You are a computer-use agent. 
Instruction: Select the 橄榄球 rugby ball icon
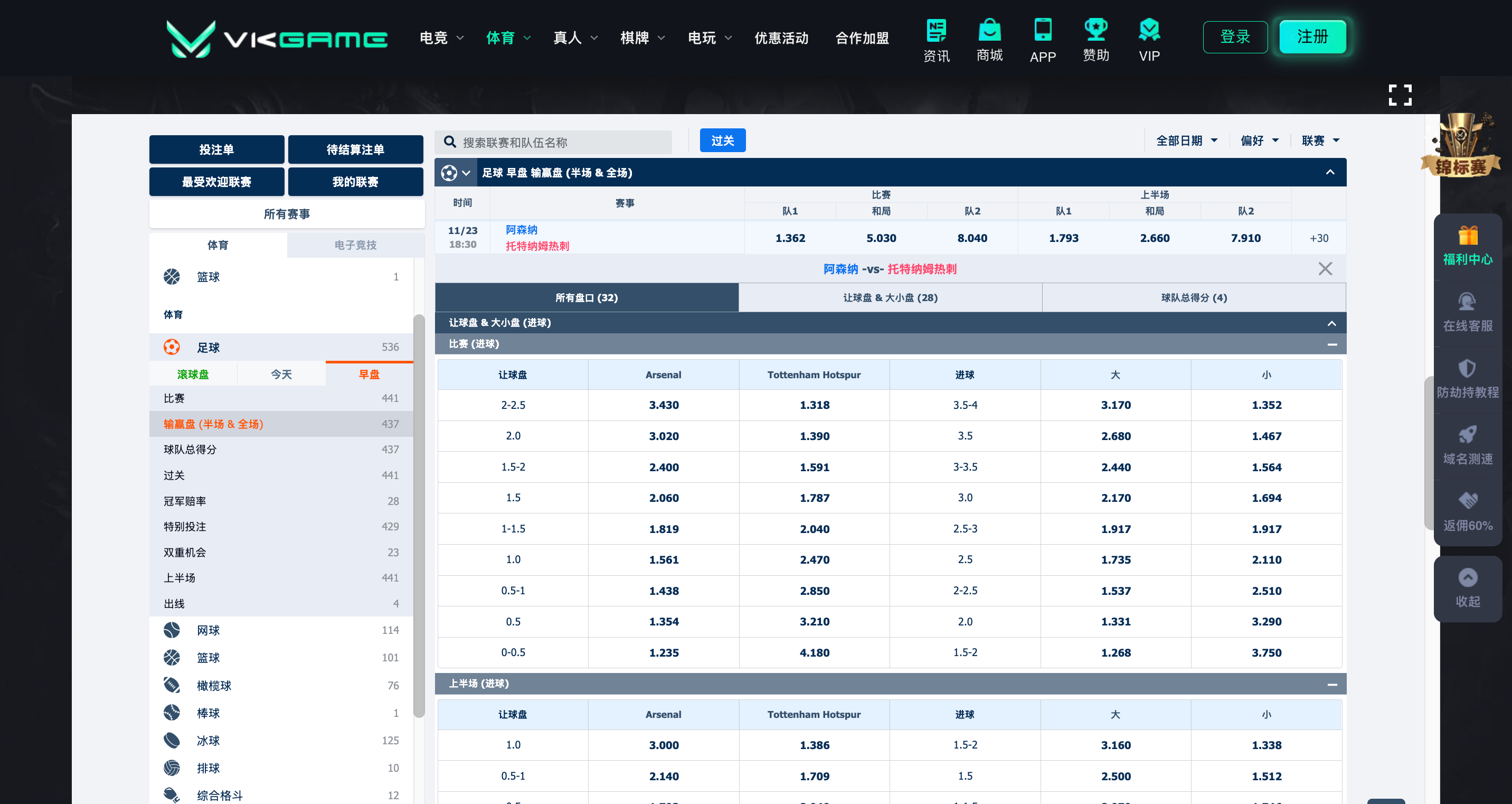tap(172, 685)
